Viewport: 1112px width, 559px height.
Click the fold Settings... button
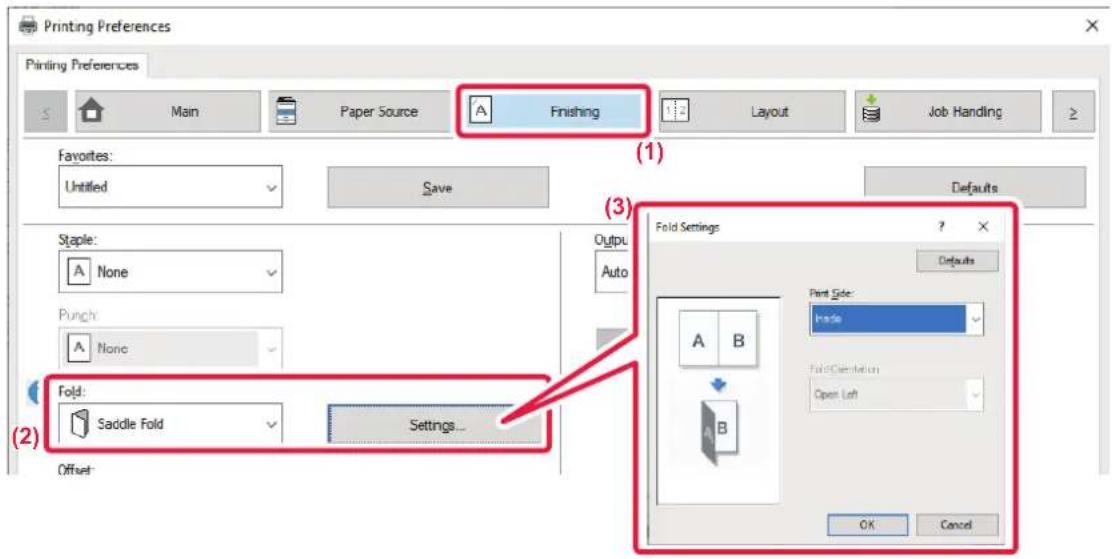tap(435, 424)
